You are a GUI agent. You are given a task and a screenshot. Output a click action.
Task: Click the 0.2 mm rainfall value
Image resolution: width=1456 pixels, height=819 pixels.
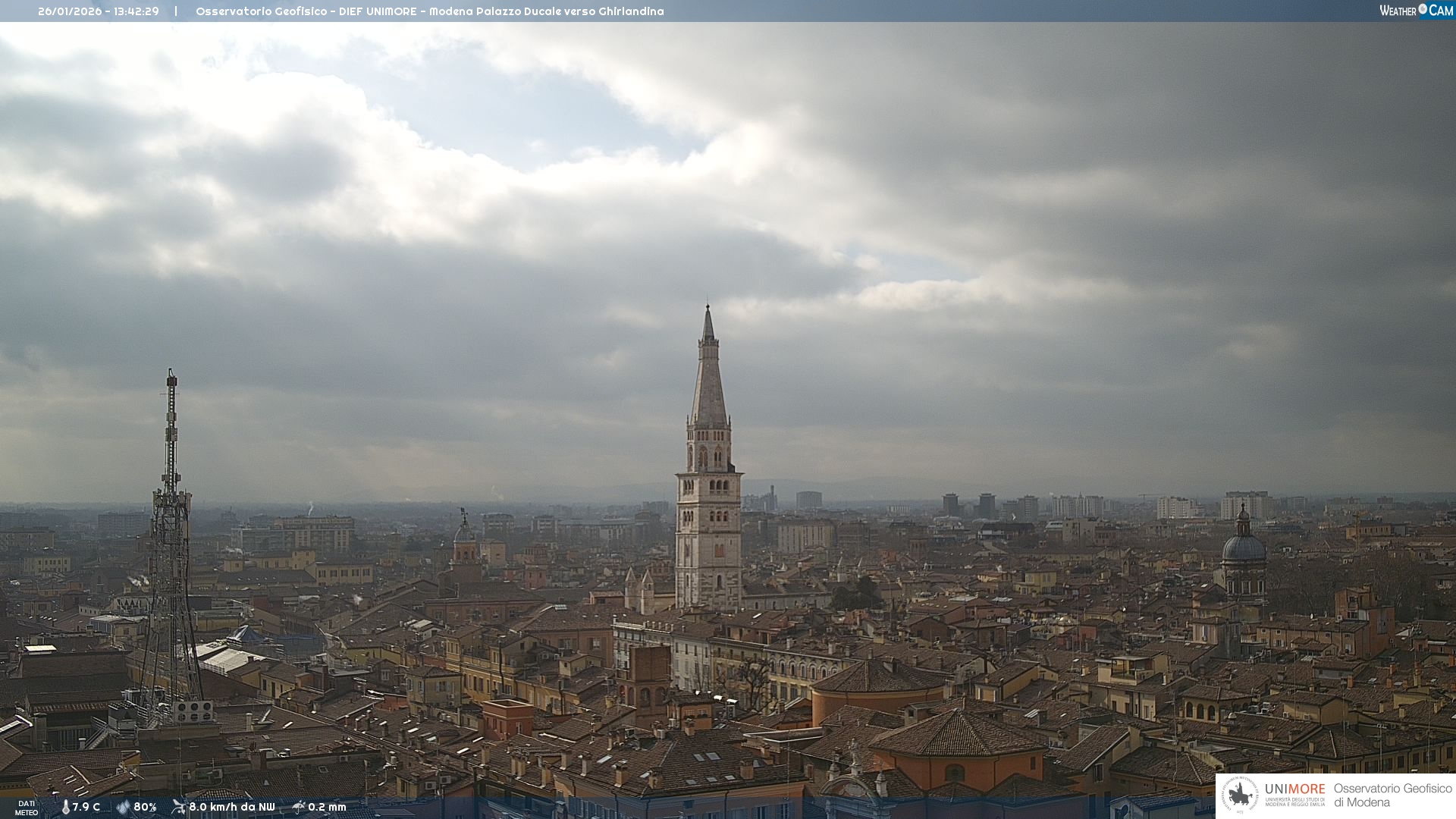pyautogui.click(x=327, y=807)
